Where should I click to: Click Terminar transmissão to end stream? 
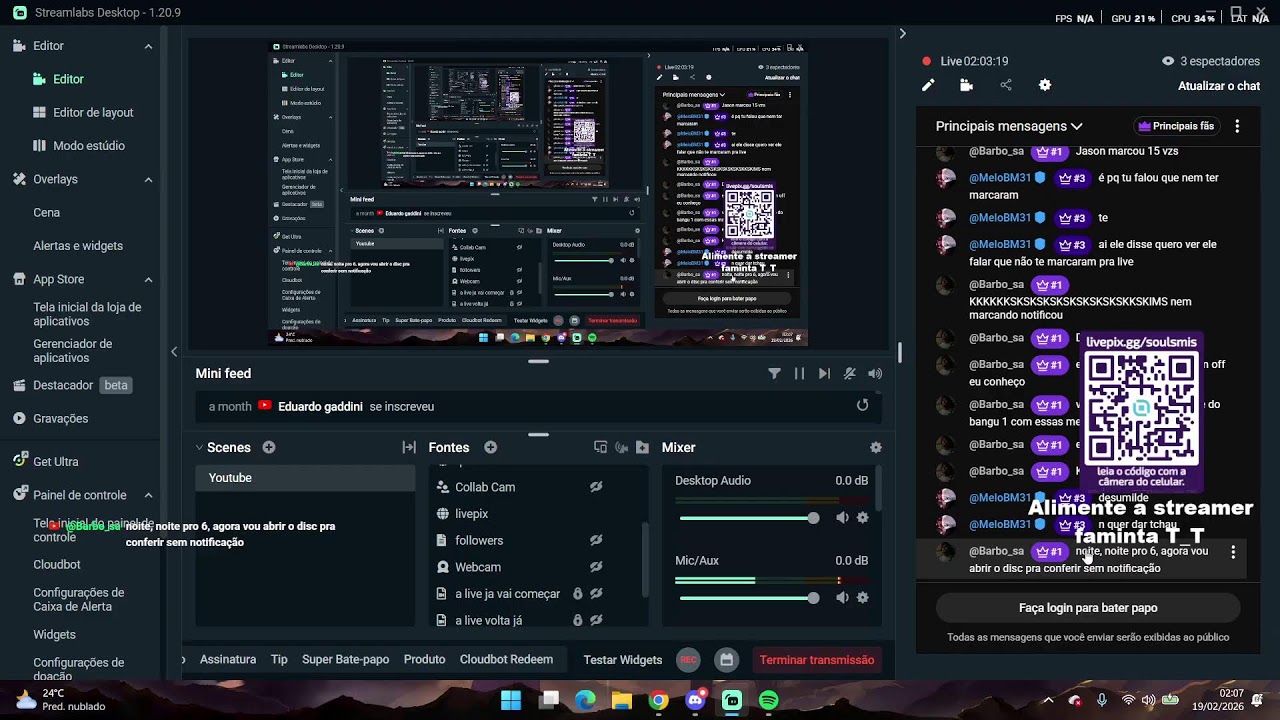tap(817, 660)
